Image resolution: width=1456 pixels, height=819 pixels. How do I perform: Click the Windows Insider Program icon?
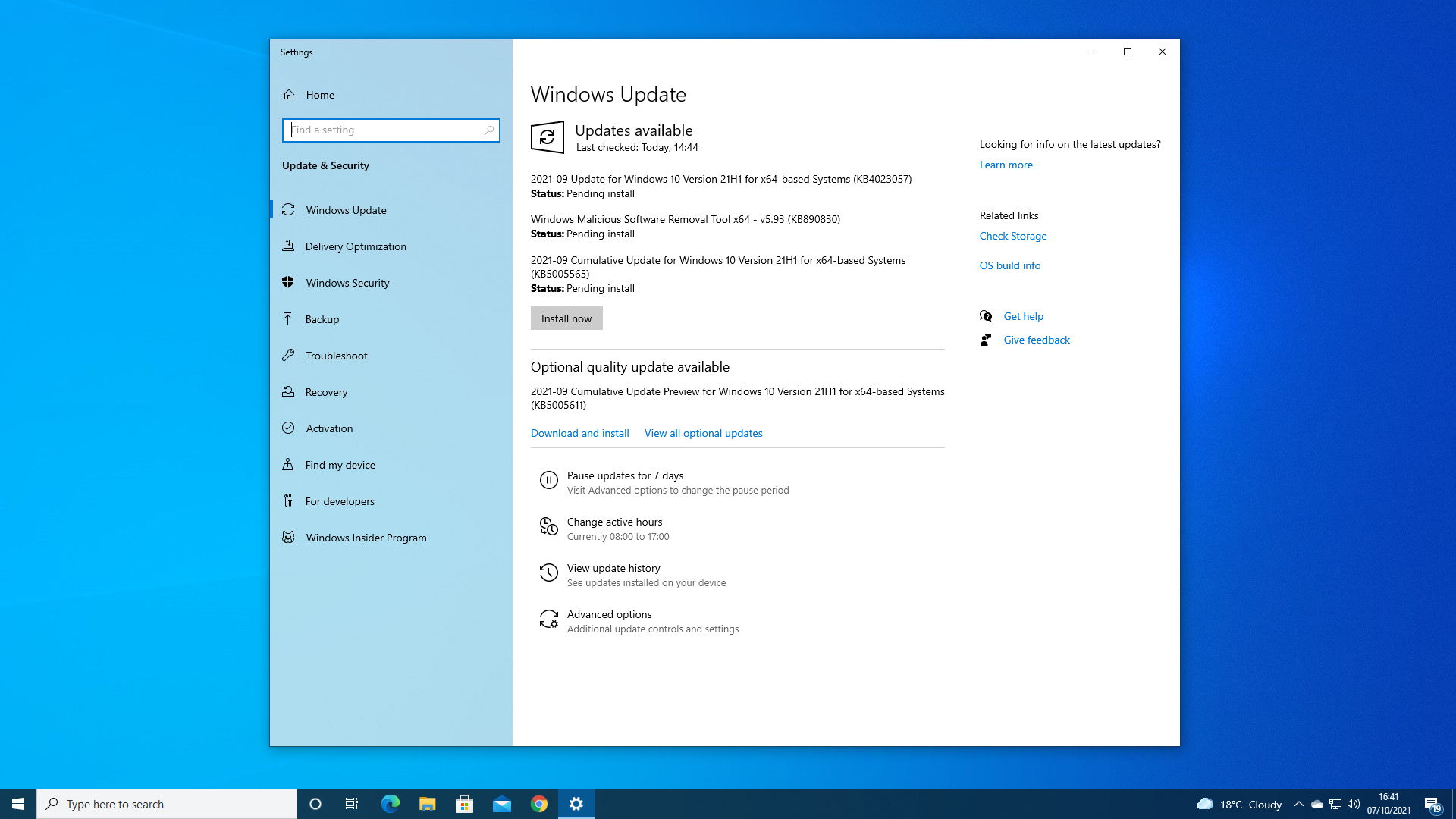point(288,537)
